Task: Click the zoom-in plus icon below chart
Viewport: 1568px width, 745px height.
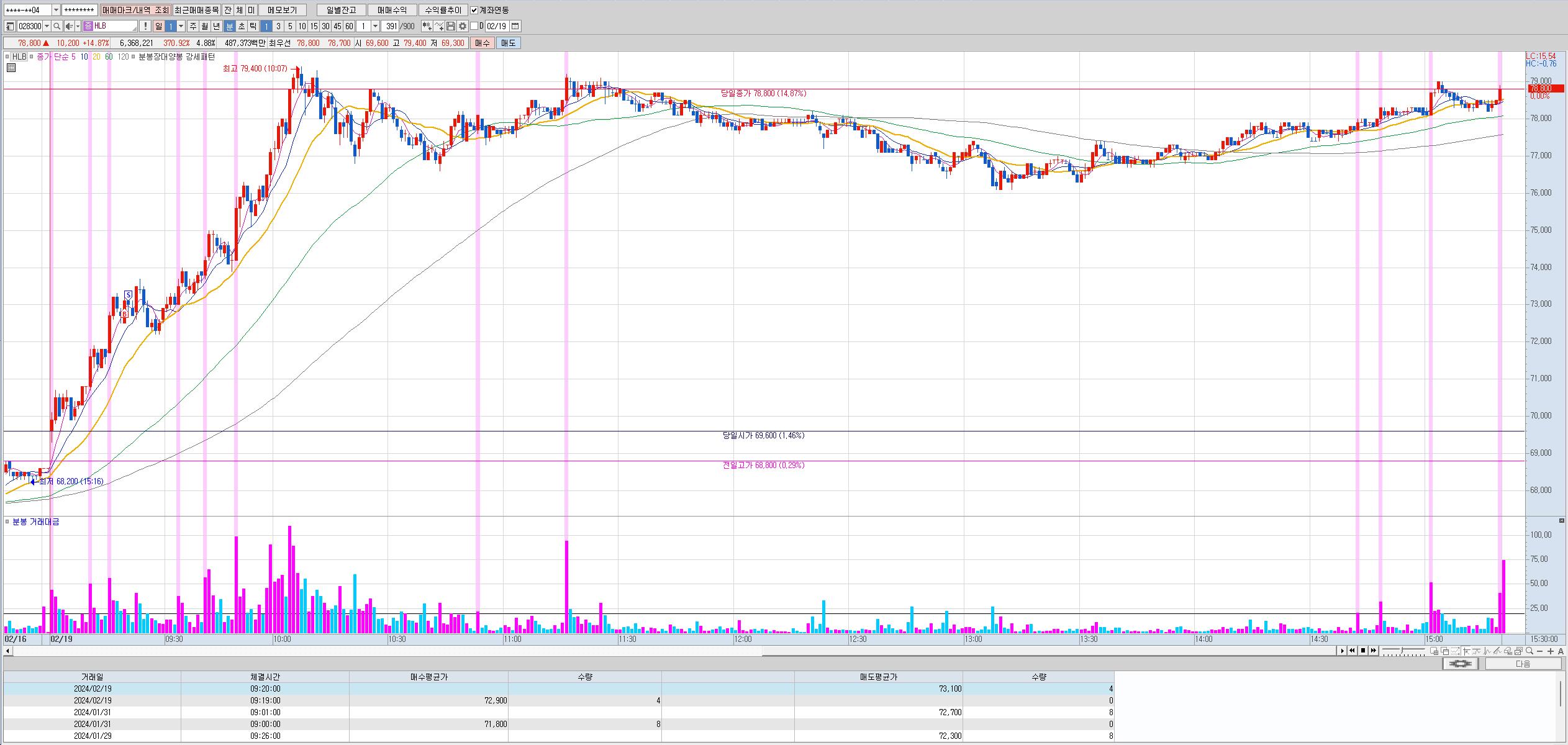Action: pos(1551,651)
